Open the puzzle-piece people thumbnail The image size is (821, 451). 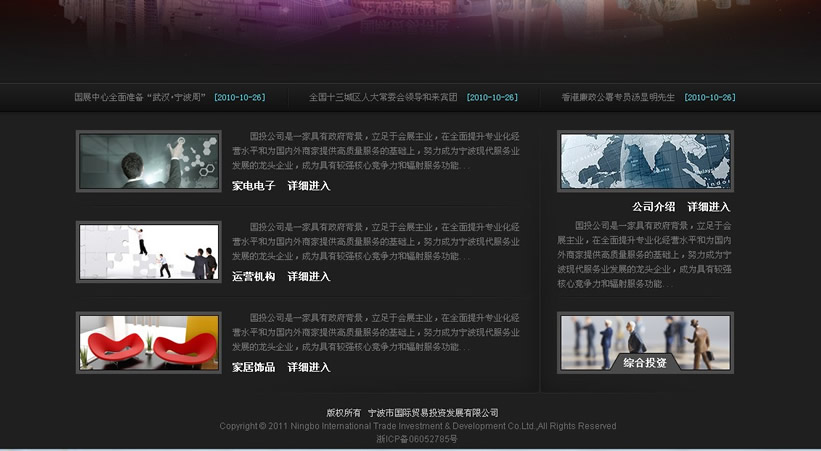[x=149, y=252]
